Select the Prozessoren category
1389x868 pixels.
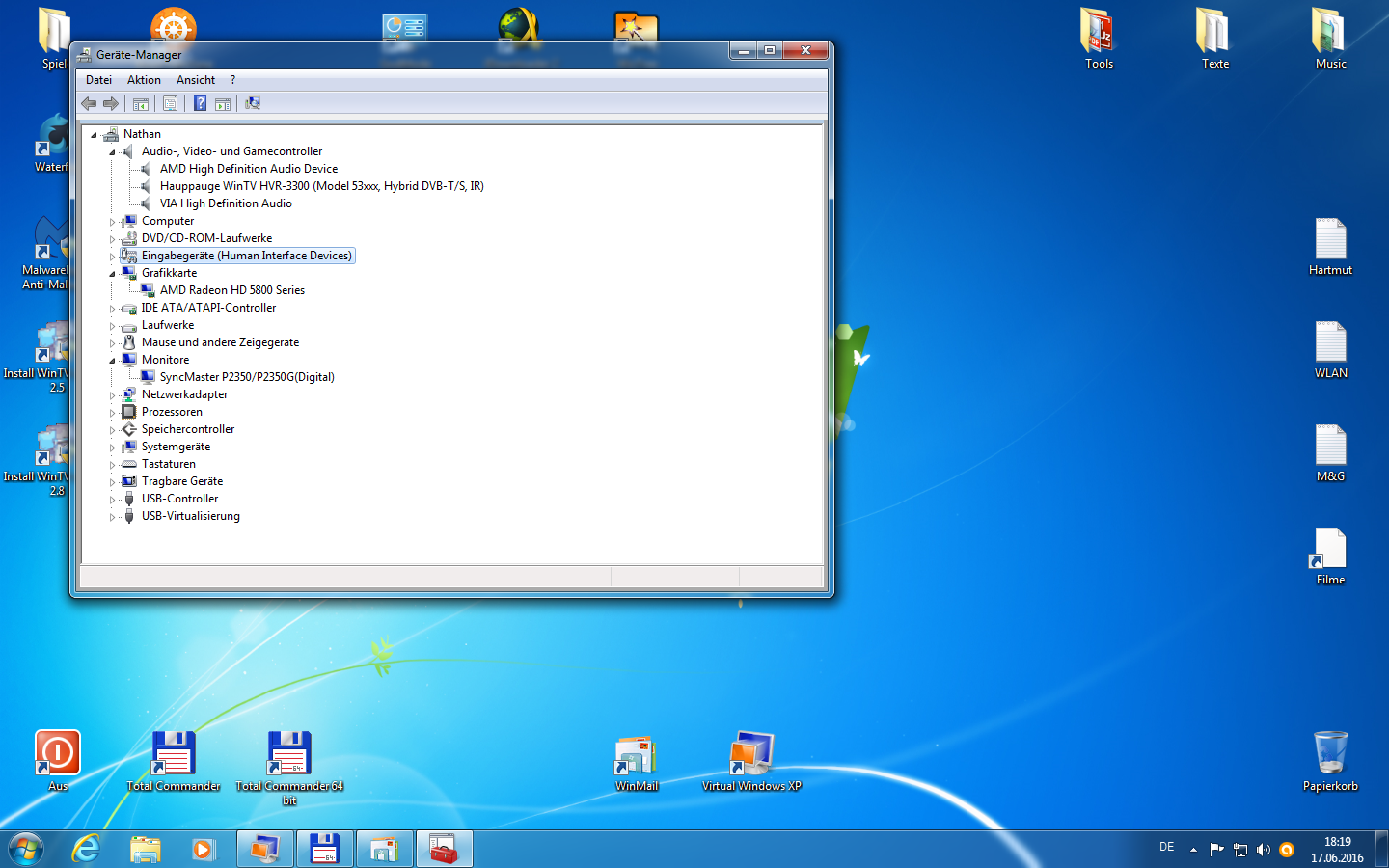point(172,412)
